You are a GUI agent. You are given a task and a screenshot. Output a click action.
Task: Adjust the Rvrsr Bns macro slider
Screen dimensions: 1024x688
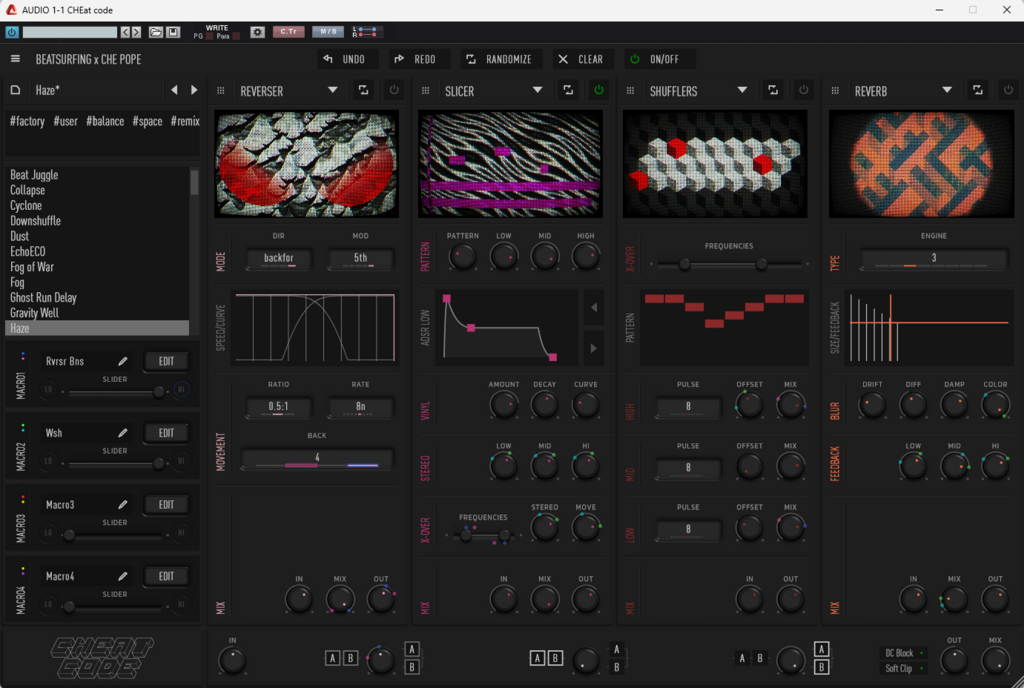114,392
